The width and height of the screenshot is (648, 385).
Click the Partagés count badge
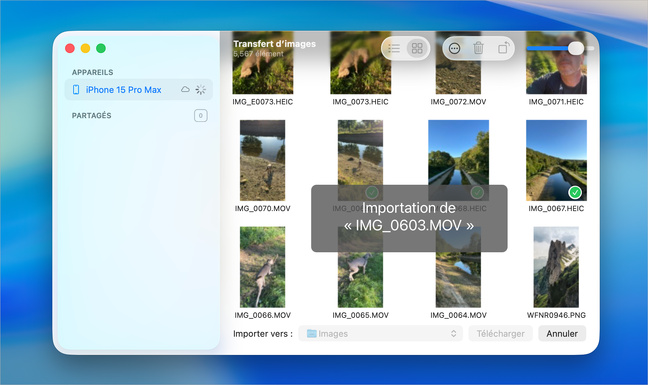(x=200, y=116)
